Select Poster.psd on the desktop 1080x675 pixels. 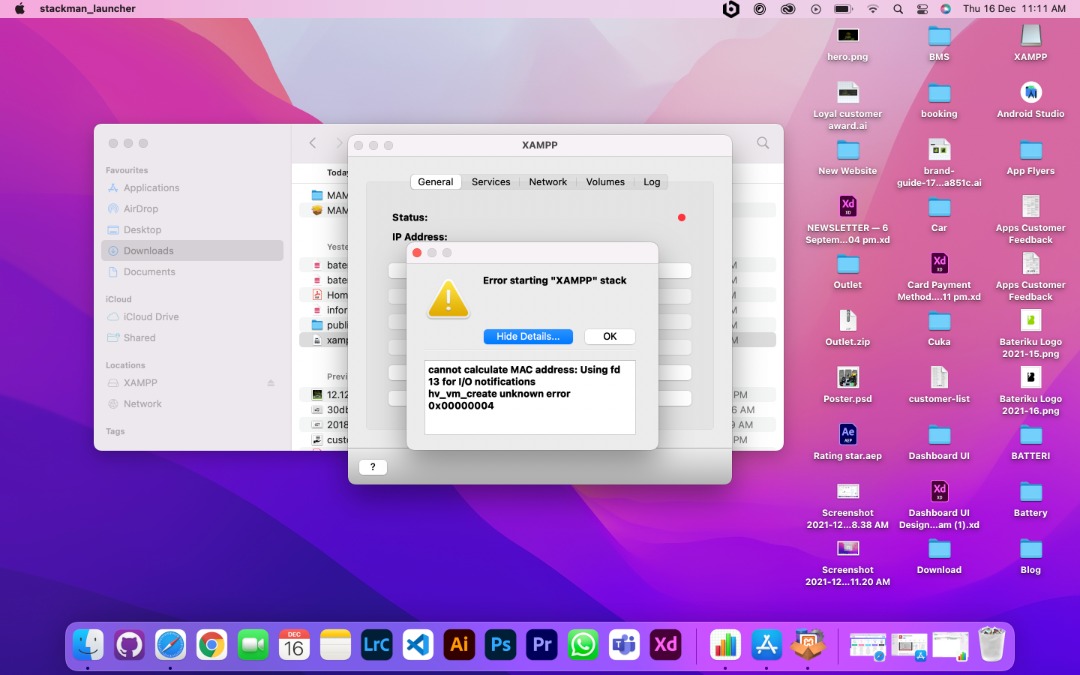(847, 386)
